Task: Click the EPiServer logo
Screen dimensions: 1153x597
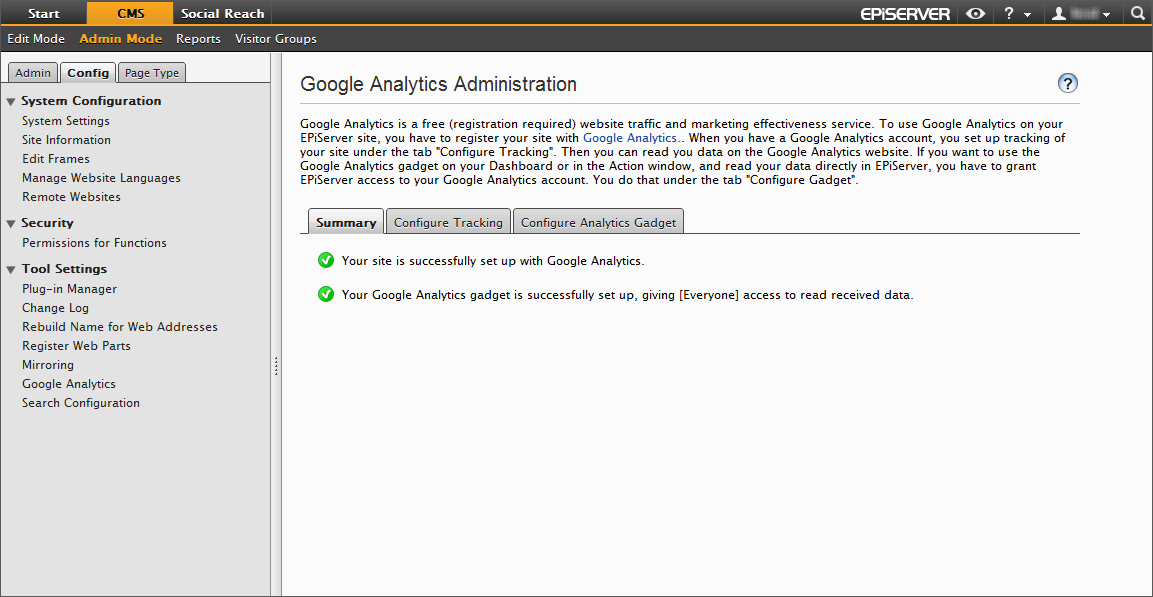Action: coord(905,14)
